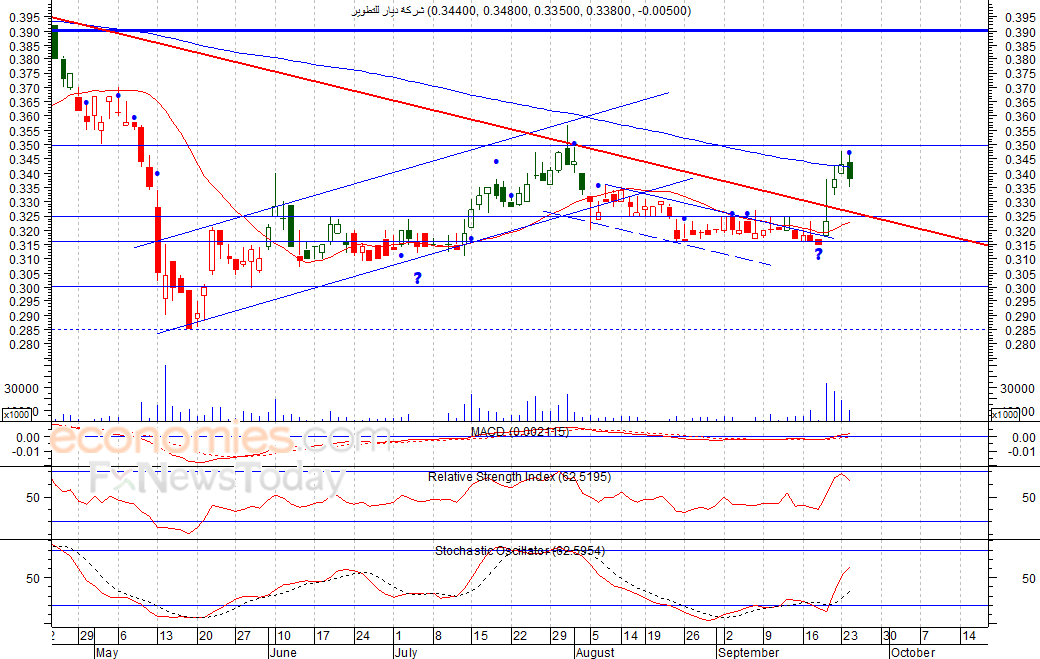The image size is (1040, 659).
Task: Click the 0.350 price label on right axis
Action: (x=1021, y=146)
